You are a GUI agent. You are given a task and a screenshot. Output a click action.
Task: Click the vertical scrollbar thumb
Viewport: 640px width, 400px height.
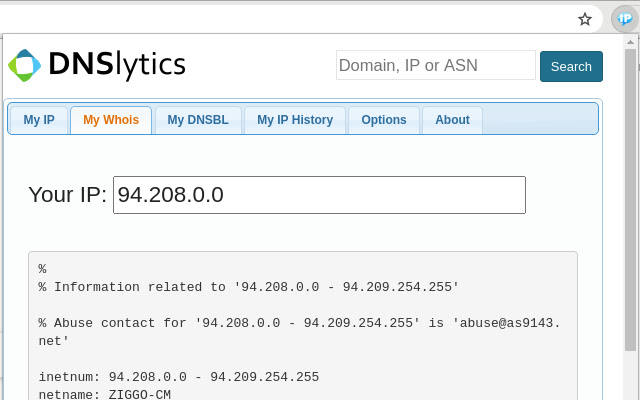point(631,200)
